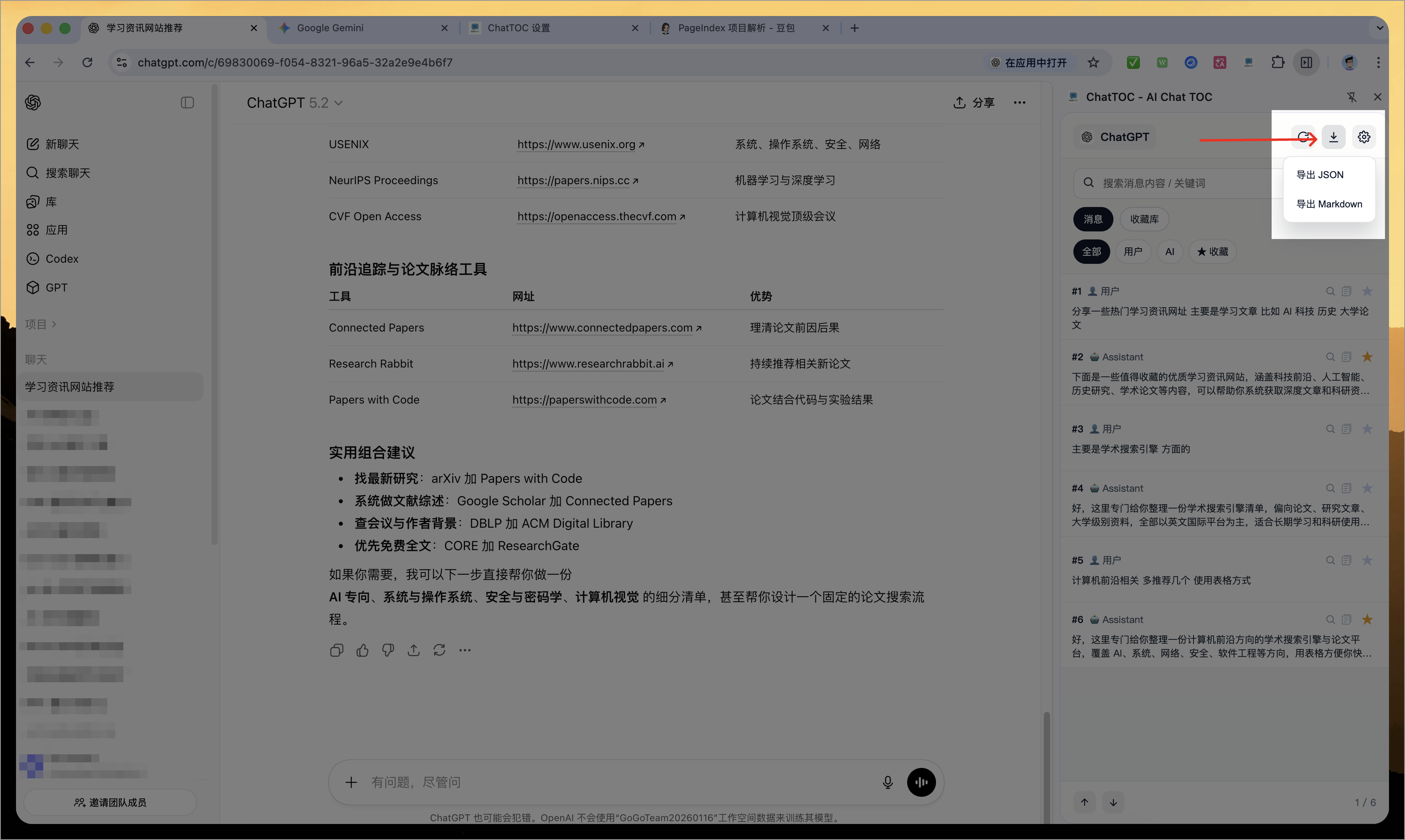Image resolution: width=1405 pixels, height=840 pixels.
Task: Jump to next message with the down arrow
Action: pos(1113,802)
